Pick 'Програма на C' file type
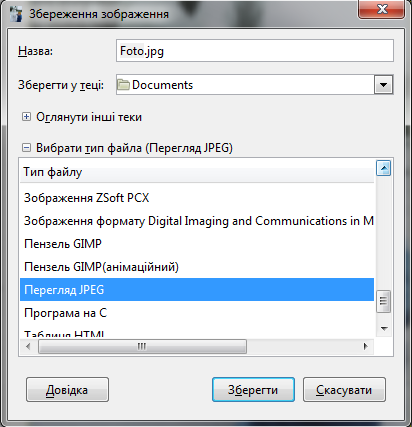Image resolution: width=412 pixels, height=427 pixels. coord(197,313)
